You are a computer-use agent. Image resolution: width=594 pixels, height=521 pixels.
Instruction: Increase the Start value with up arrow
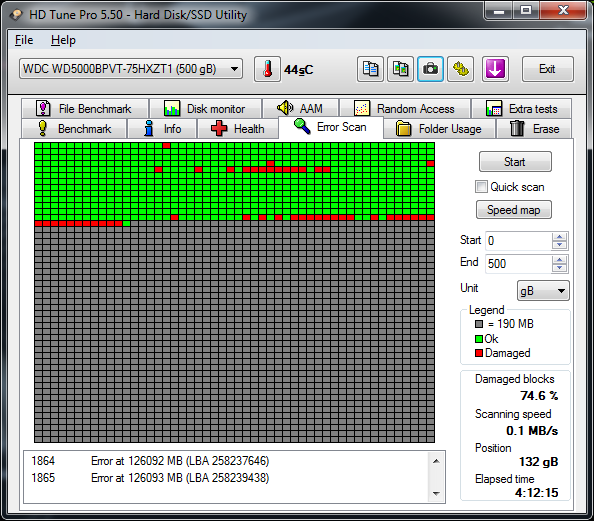(560, 237)
